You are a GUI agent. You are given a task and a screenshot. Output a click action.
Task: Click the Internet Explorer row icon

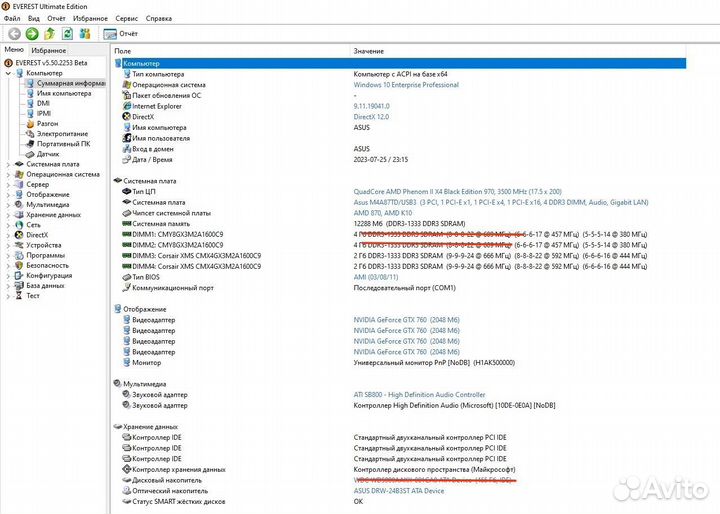click(x=127, y=106)
